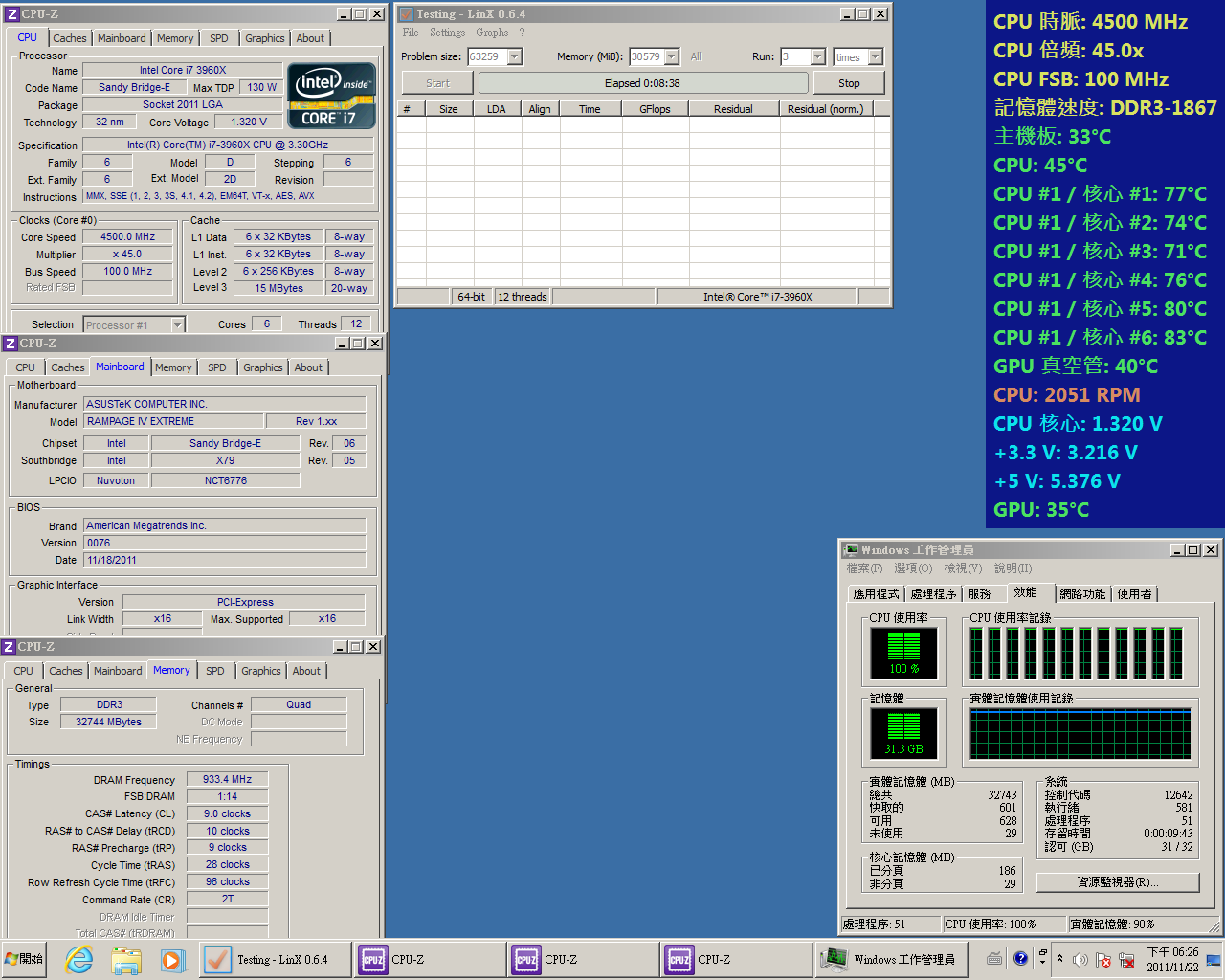Open the Memory (MiB) dropdown in LinX
1225x980 pixels.
pyautogui.click(x=672, y=56)
